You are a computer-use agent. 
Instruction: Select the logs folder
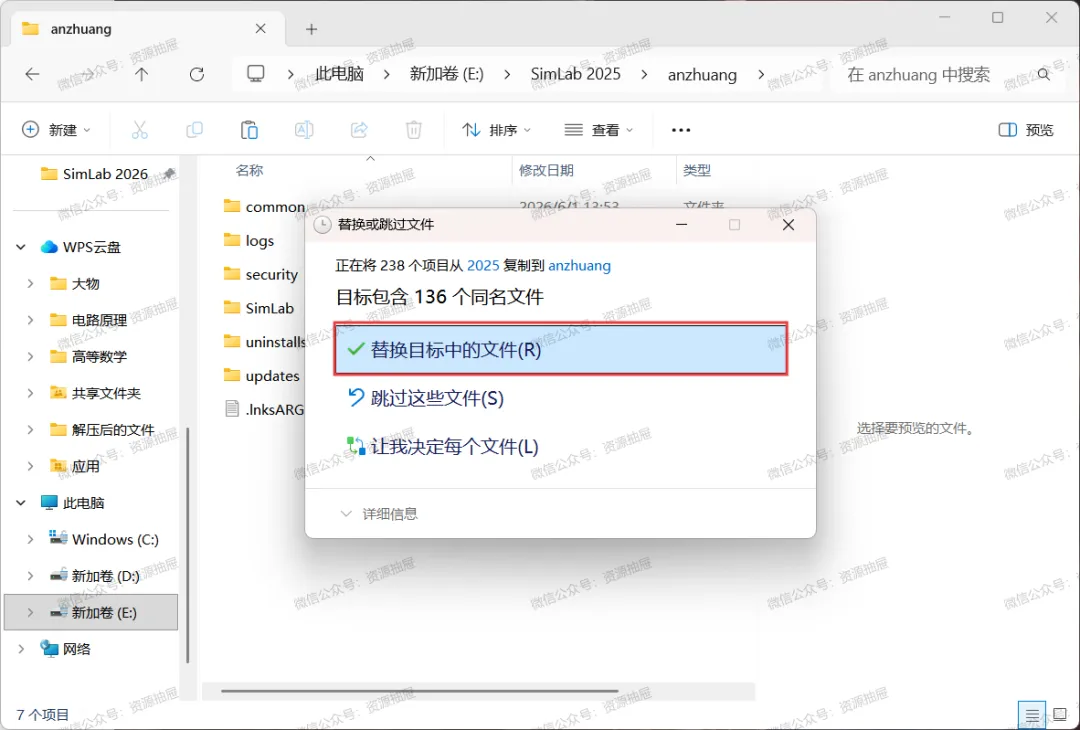[x=249, y=240]
